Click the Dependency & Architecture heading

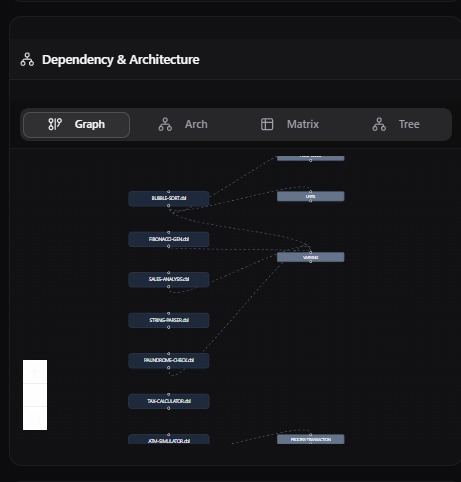(x=121, y=60)
